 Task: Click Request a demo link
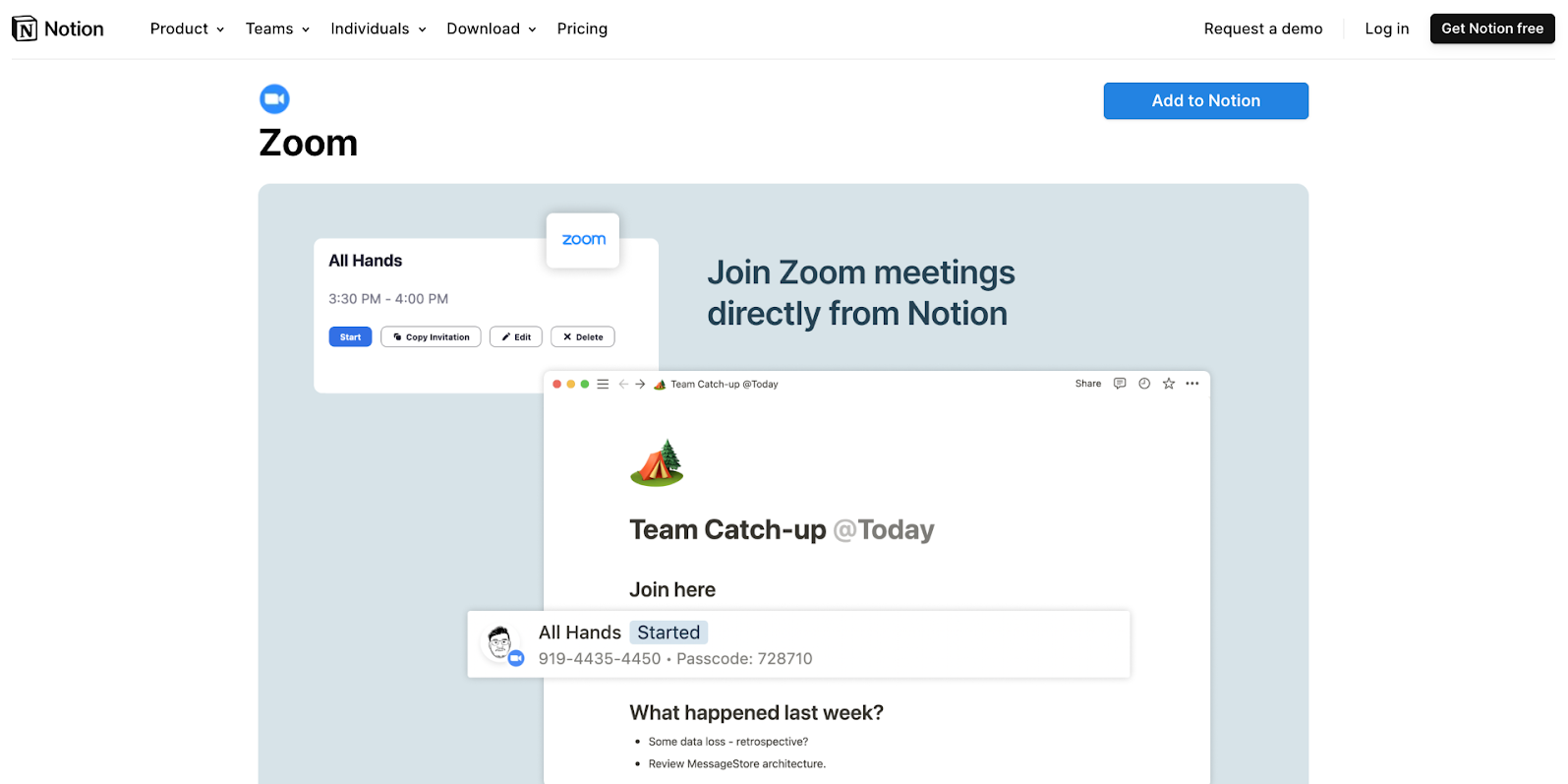tap(1262, 29)
